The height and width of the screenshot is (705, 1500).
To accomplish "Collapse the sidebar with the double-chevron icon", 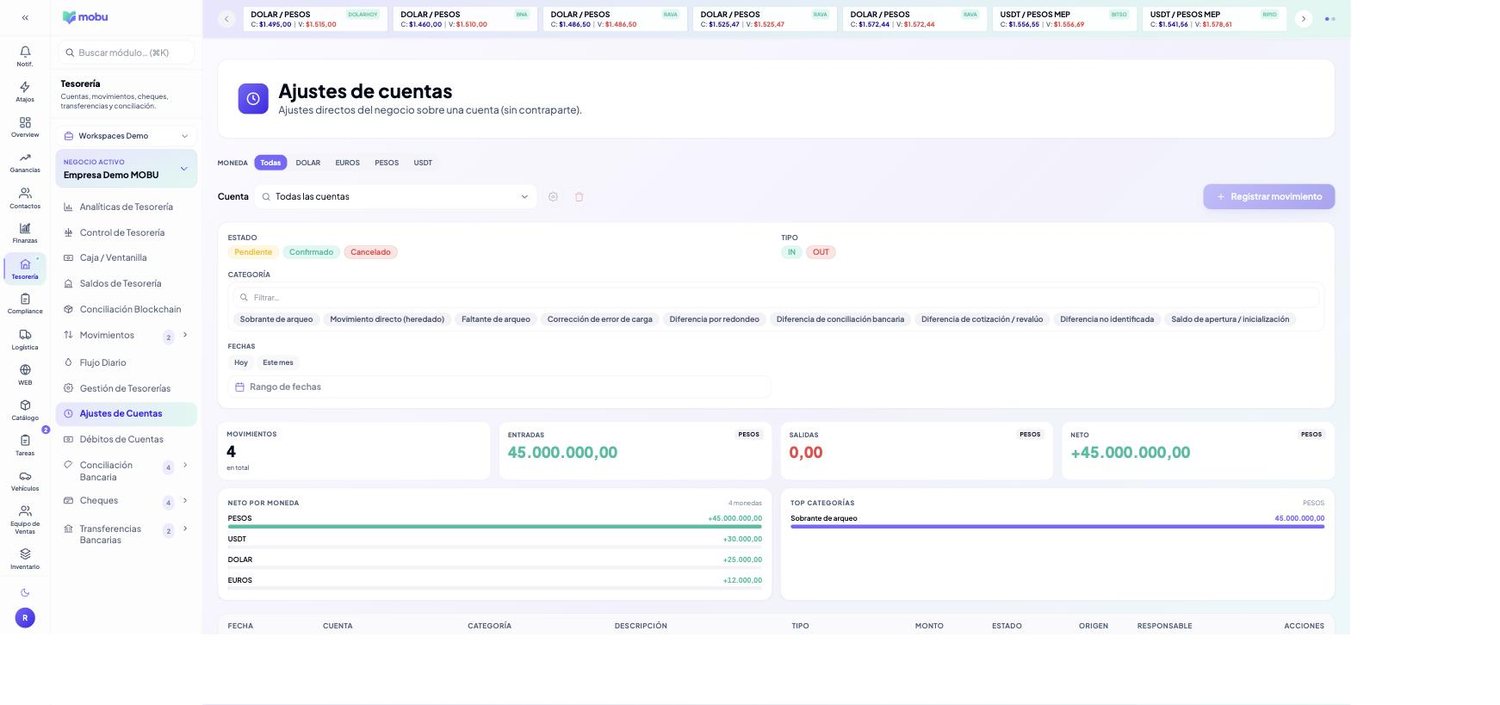I will (x=25, y=17).
